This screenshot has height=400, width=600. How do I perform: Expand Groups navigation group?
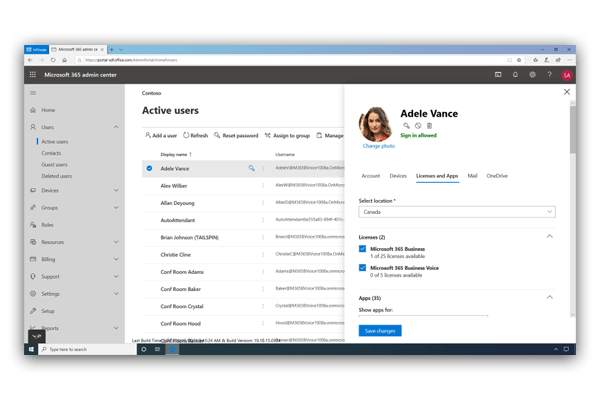116,207
